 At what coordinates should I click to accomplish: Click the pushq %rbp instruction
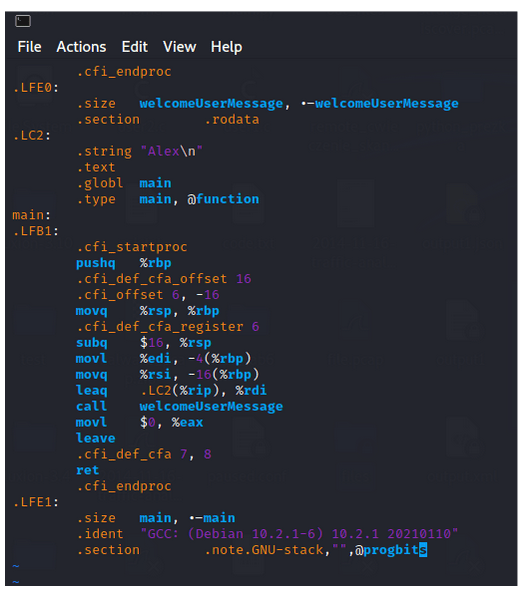(124, 263)
